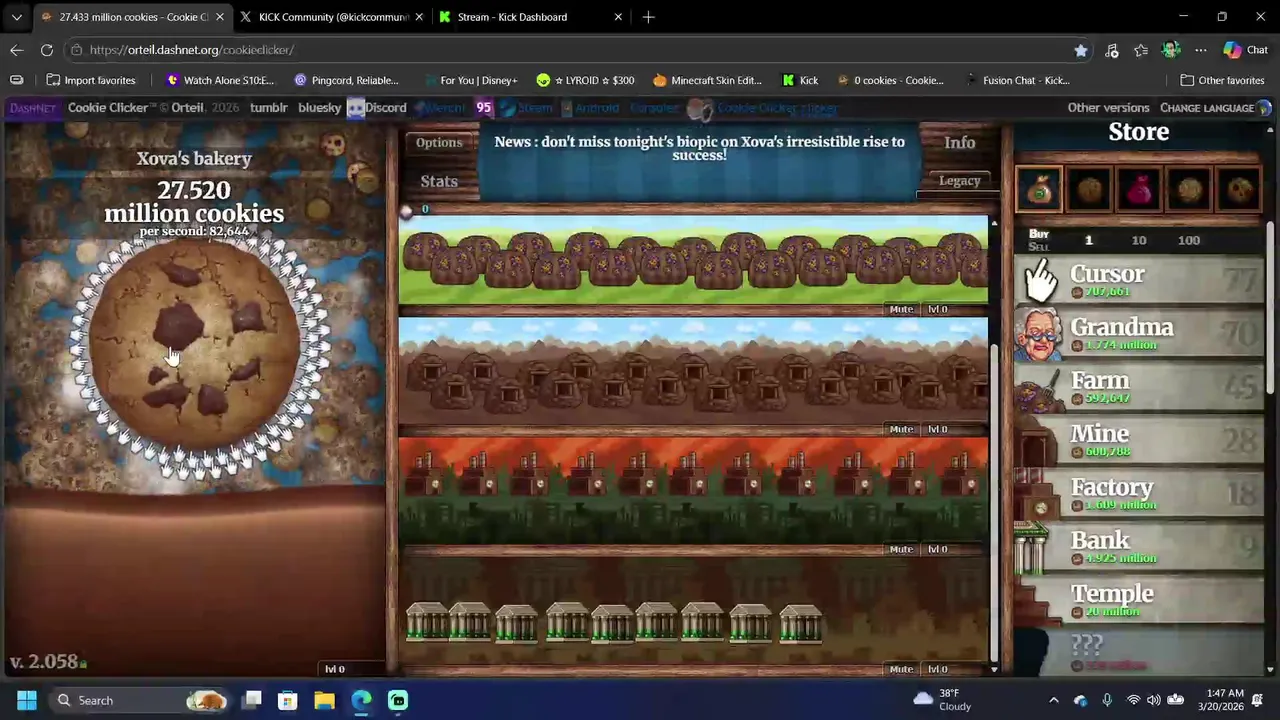The width and height of the screenshot is (1280, 720).
Task: Click the browser address bar URL
Action: (x=191, y=50)
